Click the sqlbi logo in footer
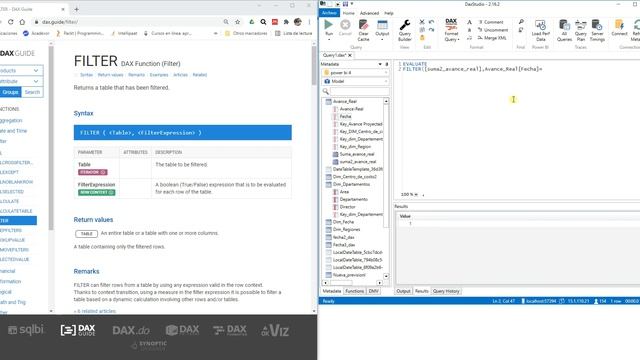Viewport: 640px width, 360px height. (26, 329)
